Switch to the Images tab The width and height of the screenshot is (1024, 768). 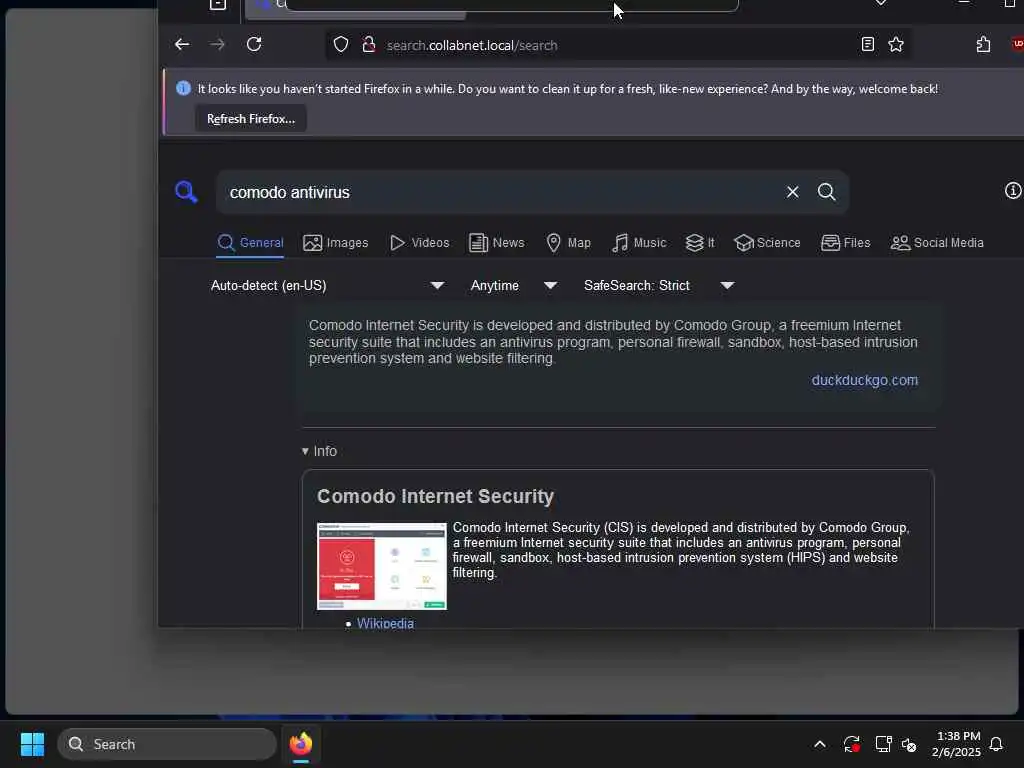(x=336, y=243)
